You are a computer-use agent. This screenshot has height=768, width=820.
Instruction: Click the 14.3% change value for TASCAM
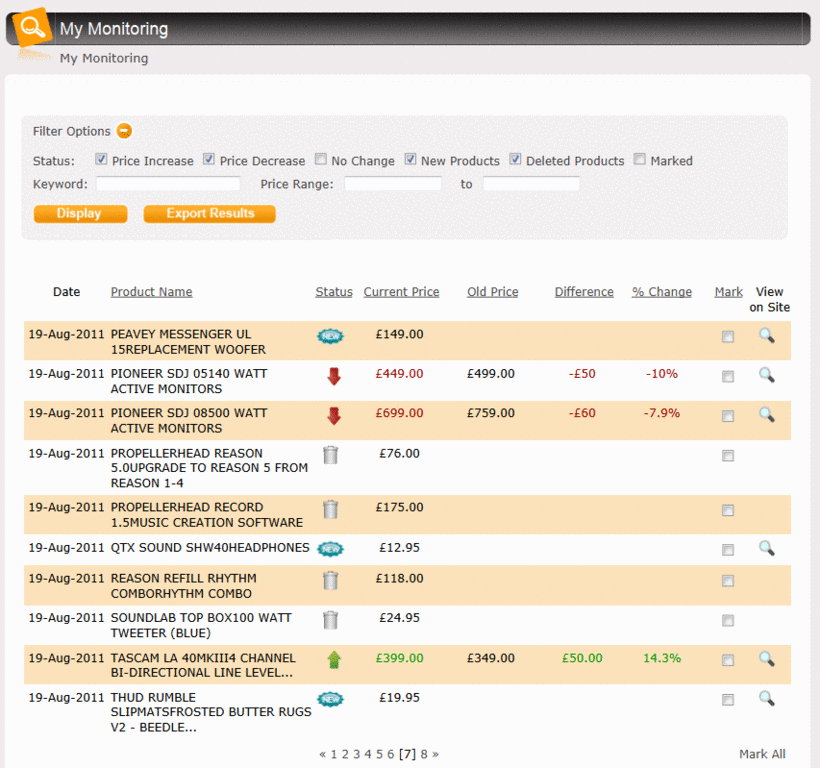point(662,658)
